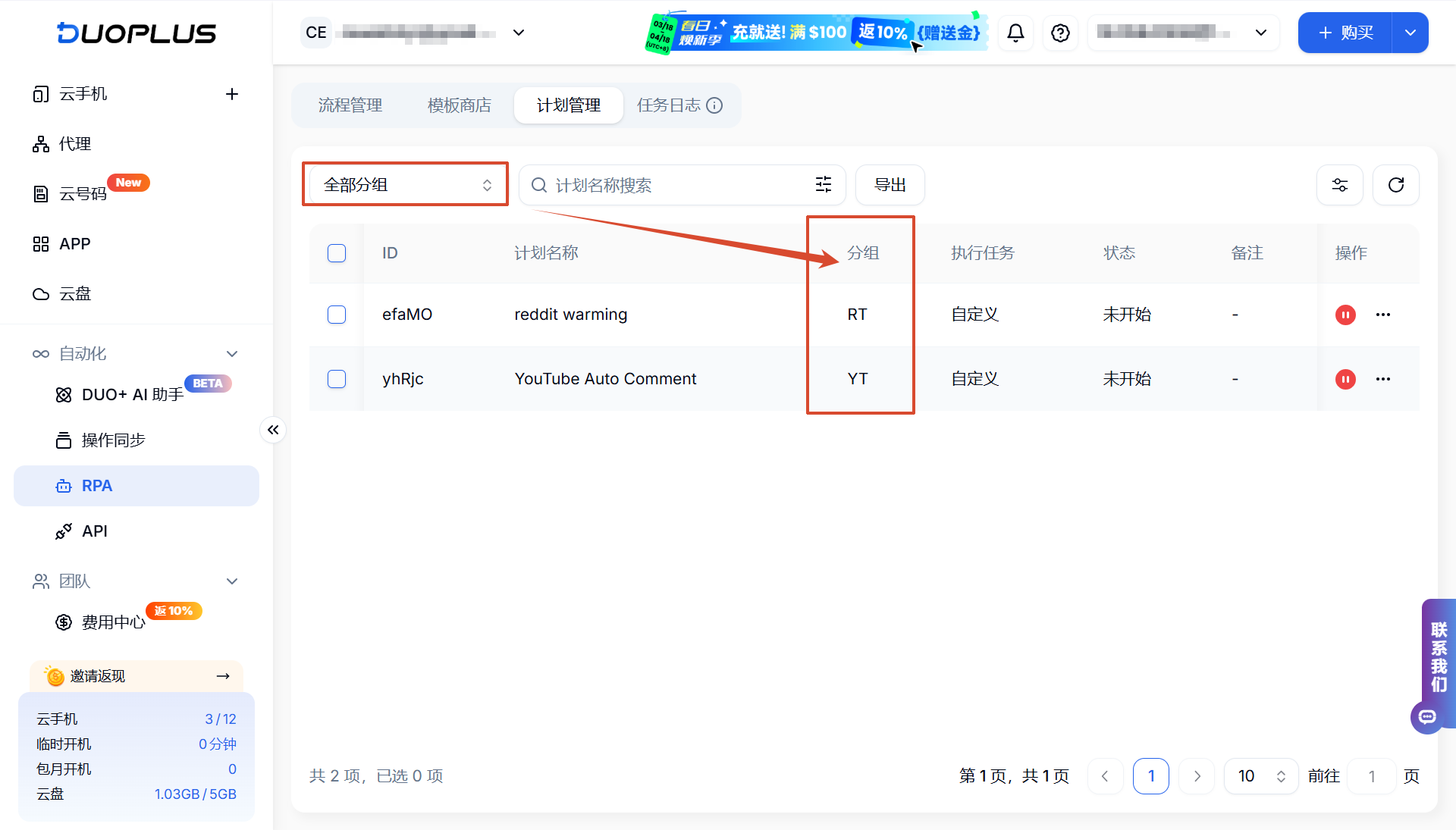1456x830 pixels.
Task: Select RPA in the sidebar
Action: pyautogui.click(x=136, y=486)
